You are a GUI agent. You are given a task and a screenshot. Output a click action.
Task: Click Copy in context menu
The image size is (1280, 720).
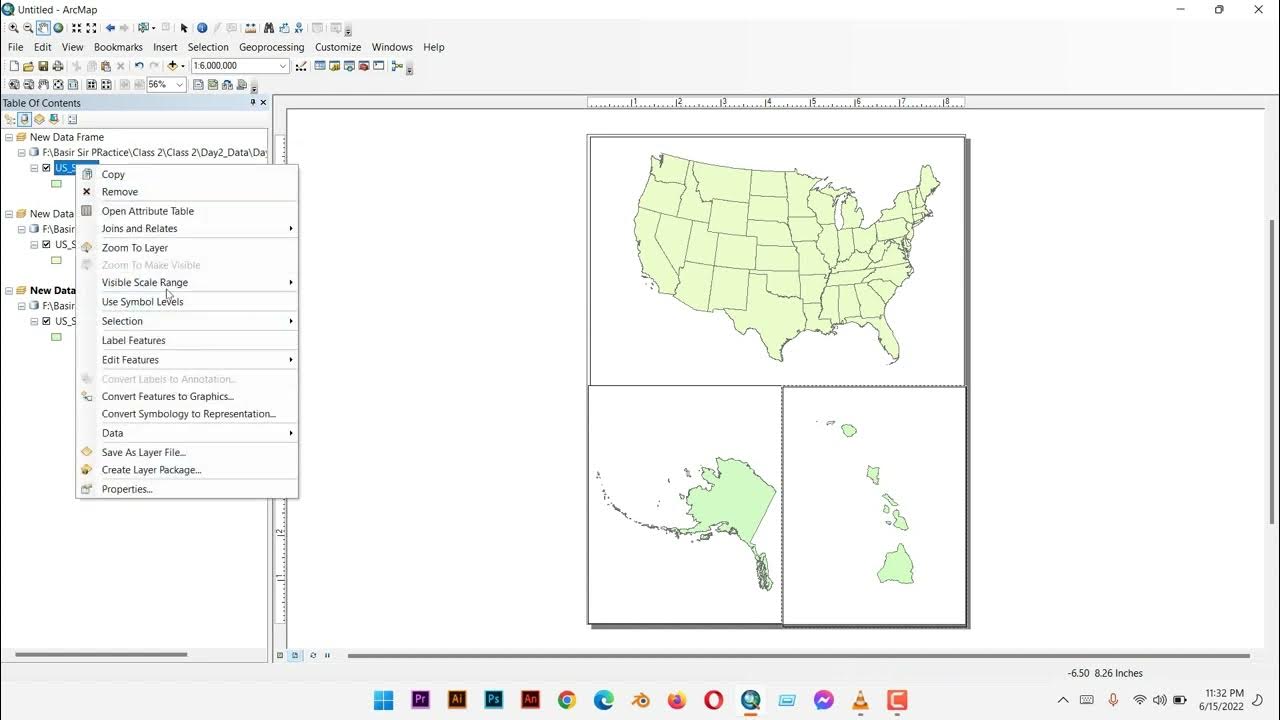pyautogui.click(x=187, y=174)
